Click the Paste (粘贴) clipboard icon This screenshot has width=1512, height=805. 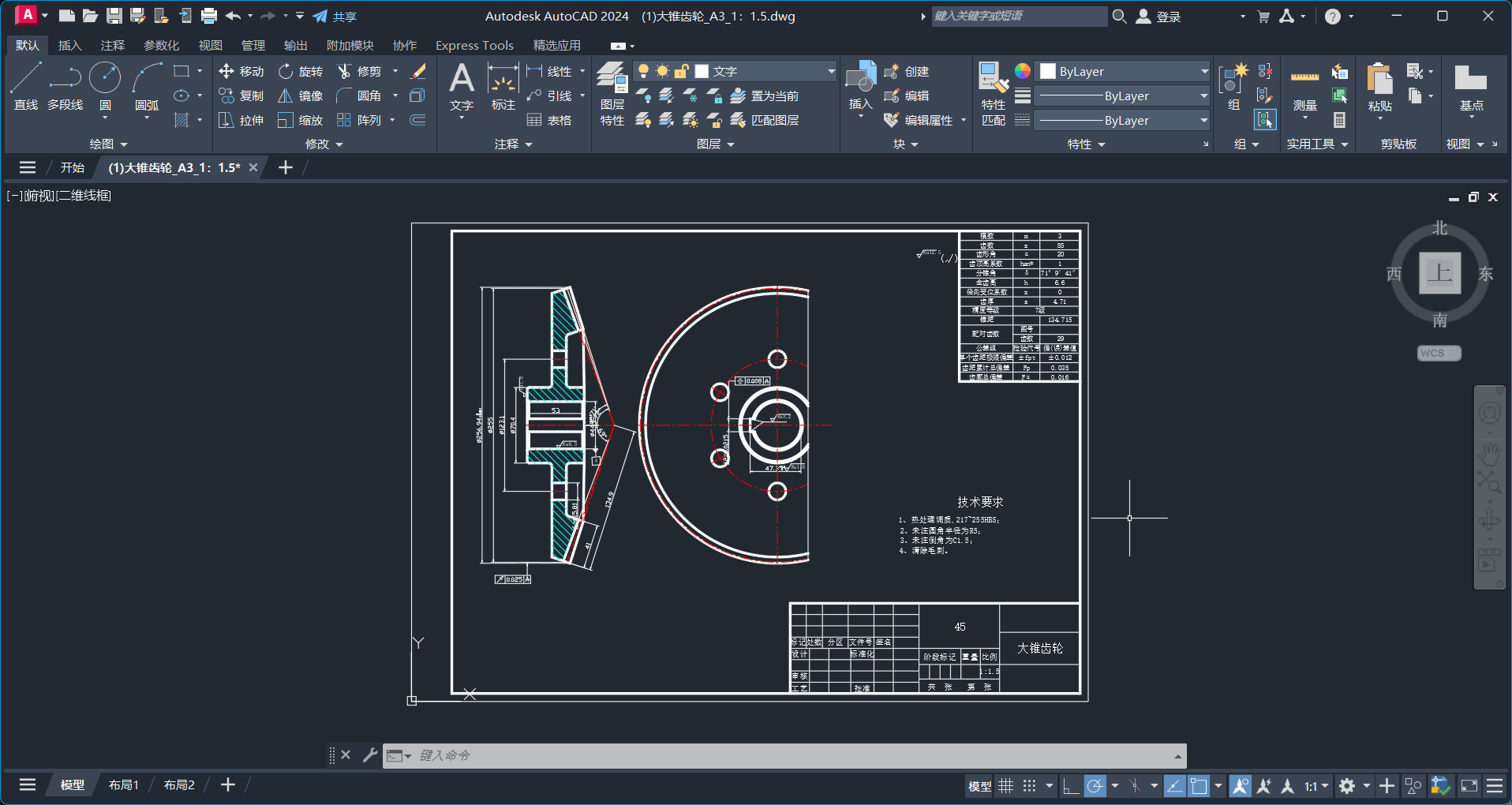[x=1379, y=88]
